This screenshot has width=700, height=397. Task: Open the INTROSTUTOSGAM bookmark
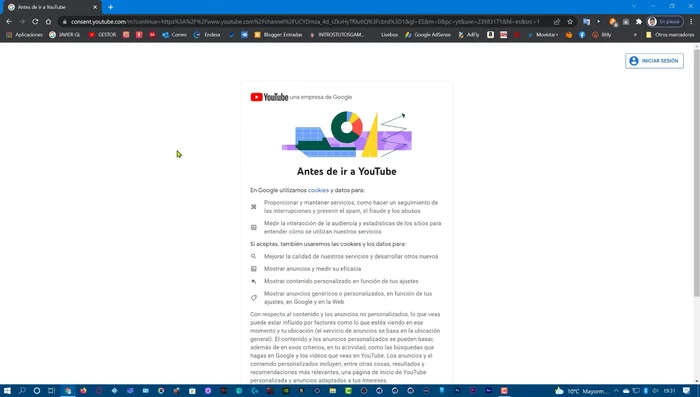click(337, 34)
